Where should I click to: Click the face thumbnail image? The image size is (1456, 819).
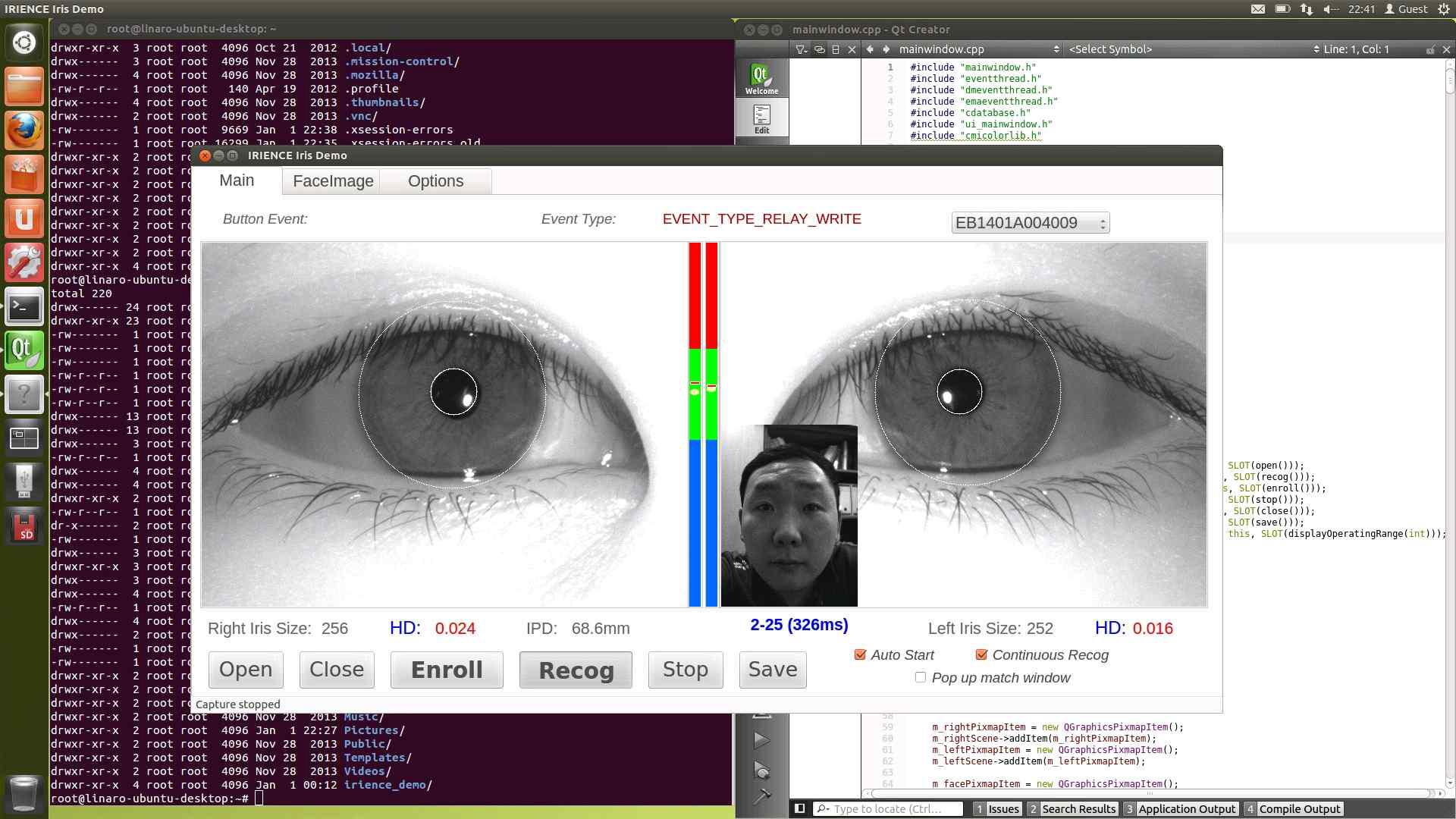(789, 516)
